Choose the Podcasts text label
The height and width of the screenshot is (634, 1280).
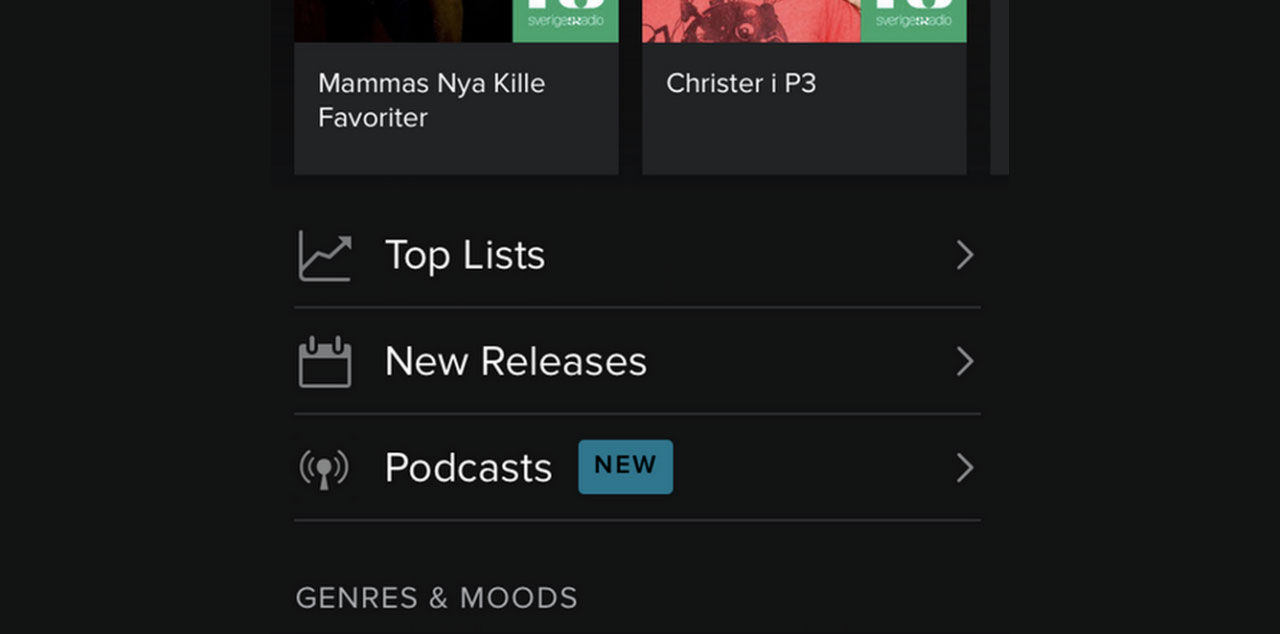tap(468, 468)
